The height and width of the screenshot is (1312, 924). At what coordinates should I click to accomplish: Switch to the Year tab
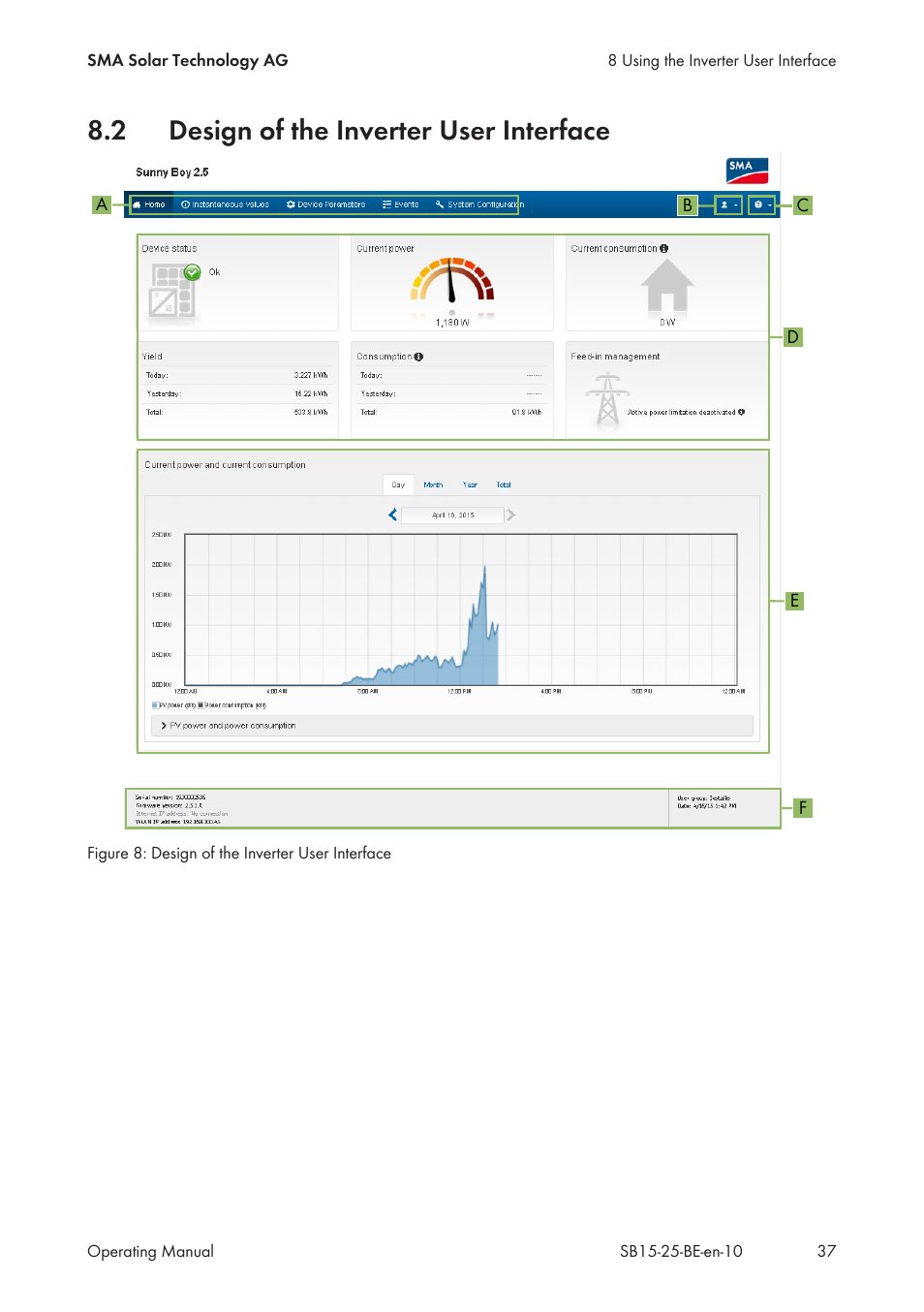pyautogui.click(x=470, y=484)
